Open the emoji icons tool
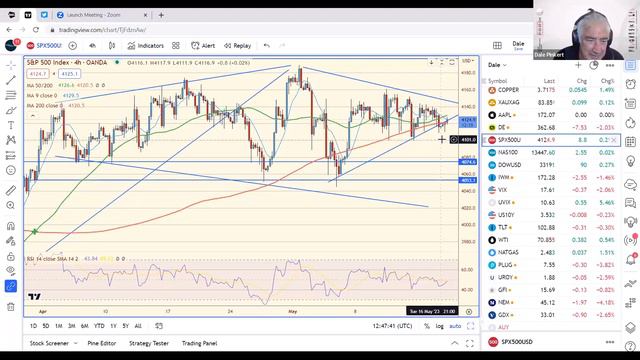The height and width of the screenshot is (360, 640). tap(11, 170)
